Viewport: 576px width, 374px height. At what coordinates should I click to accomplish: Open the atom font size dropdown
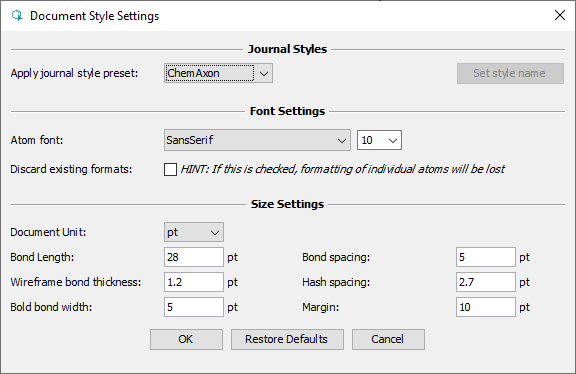click(x=379, y=140)
